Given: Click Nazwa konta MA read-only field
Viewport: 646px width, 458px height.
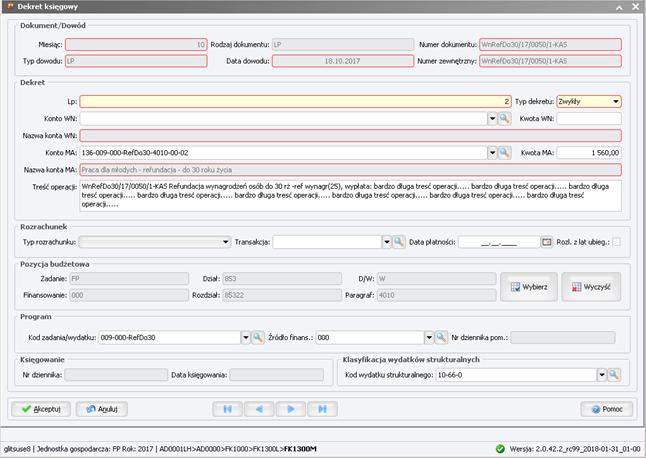Looking at the screenshot, I should click(x=351, y=170).
